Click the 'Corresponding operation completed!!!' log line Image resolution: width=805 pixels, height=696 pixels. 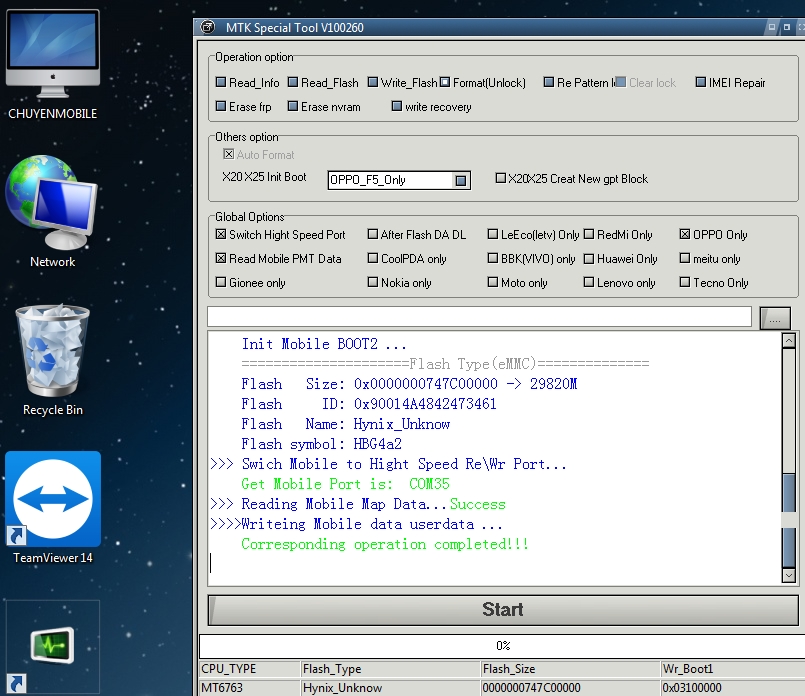(385, 544)
